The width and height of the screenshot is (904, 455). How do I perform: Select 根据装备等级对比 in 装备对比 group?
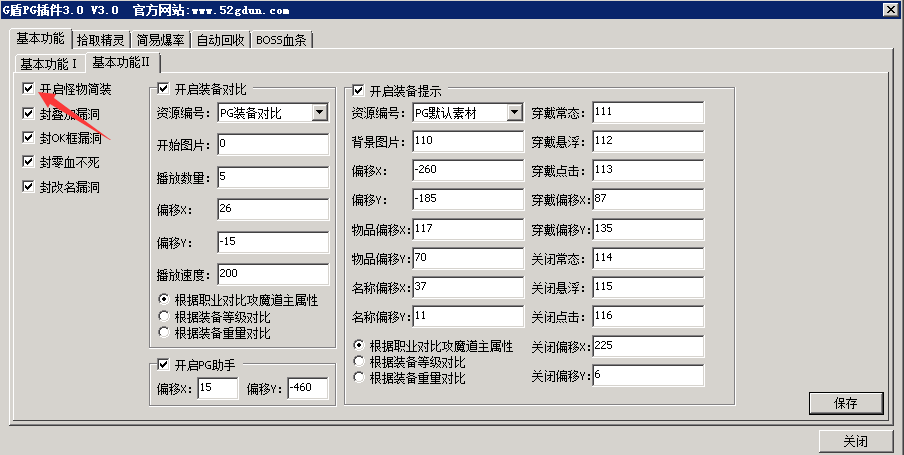pos(164,316)
